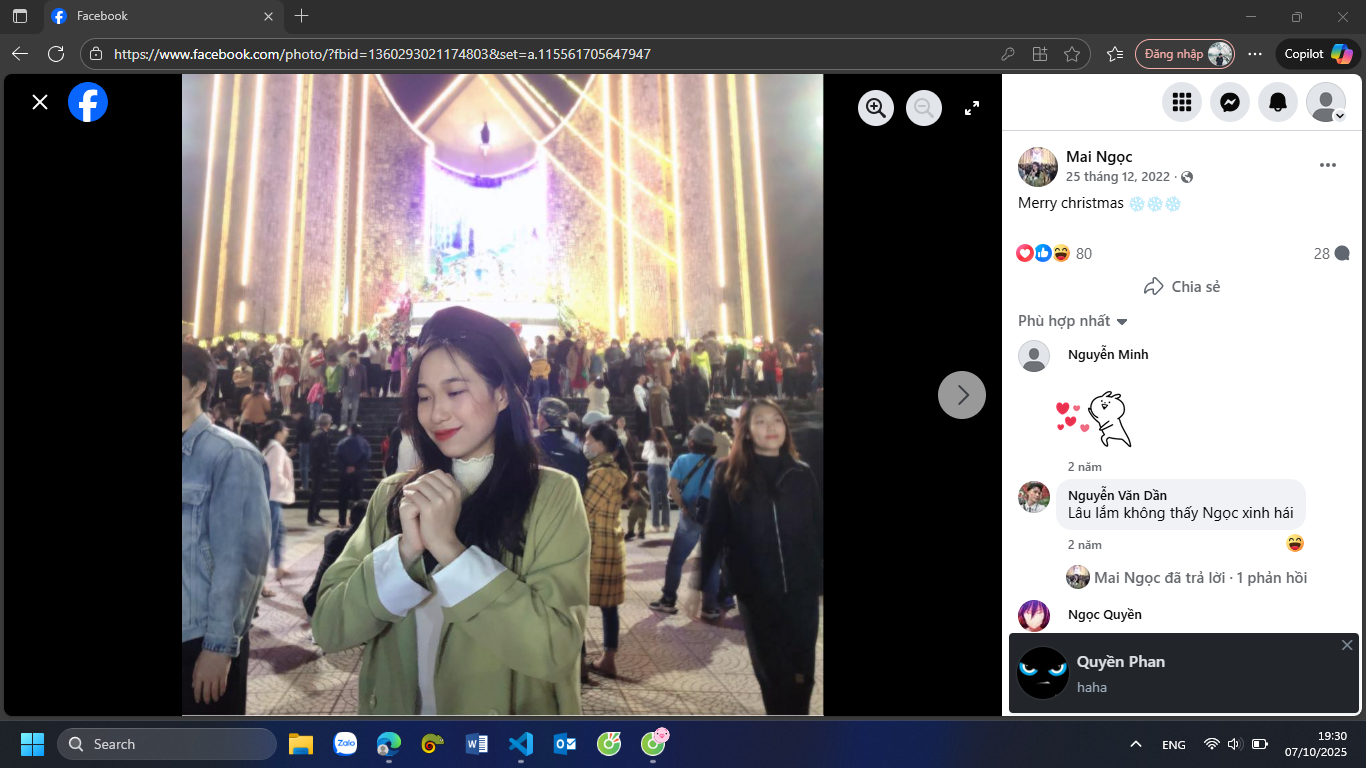Open Visual Studio Code from taskbar
The width and height of the screenshot is (1366, 768).
tap(521, 744)
